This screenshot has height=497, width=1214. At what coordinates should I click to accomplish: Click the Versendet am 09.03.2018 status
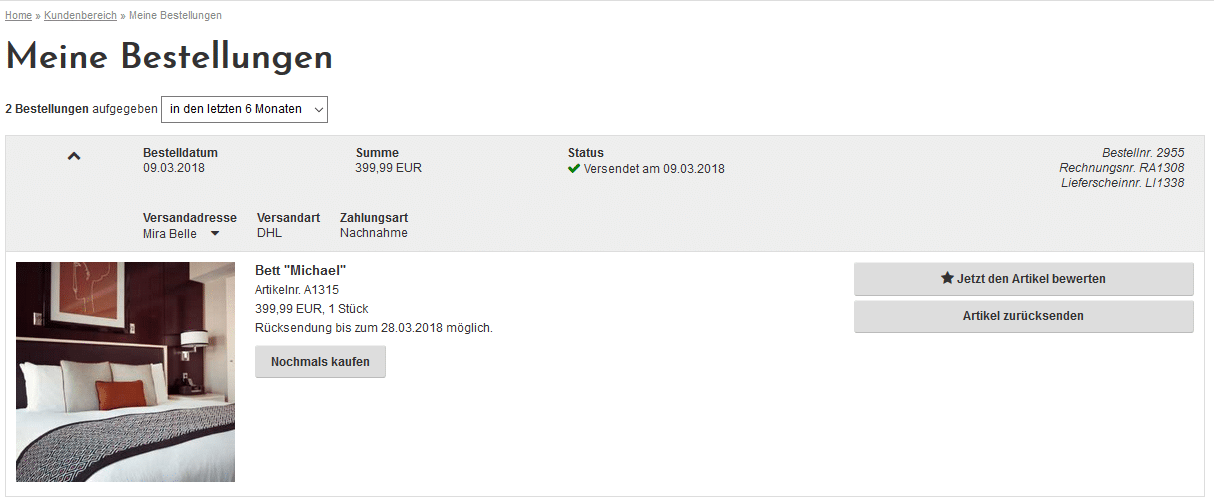pyautogui.click(x=654, y=169)
